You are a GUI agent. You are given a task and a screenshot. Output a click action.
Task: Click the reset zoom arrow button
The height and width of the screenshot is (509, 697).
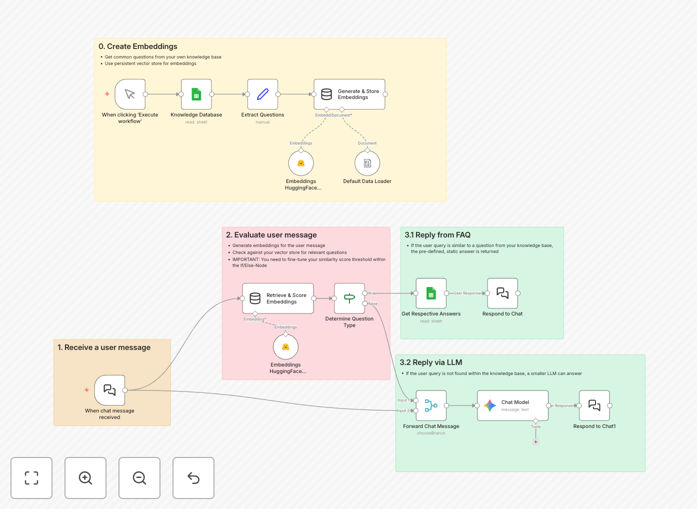(193, 478)
